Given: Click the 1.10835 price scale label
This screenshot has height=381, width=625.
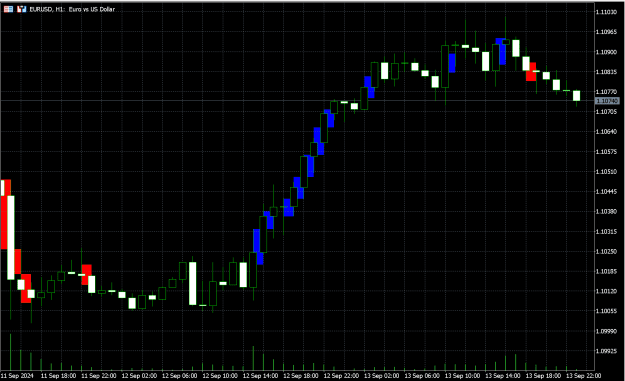Looking at the screenshot, I should point(606,72).
